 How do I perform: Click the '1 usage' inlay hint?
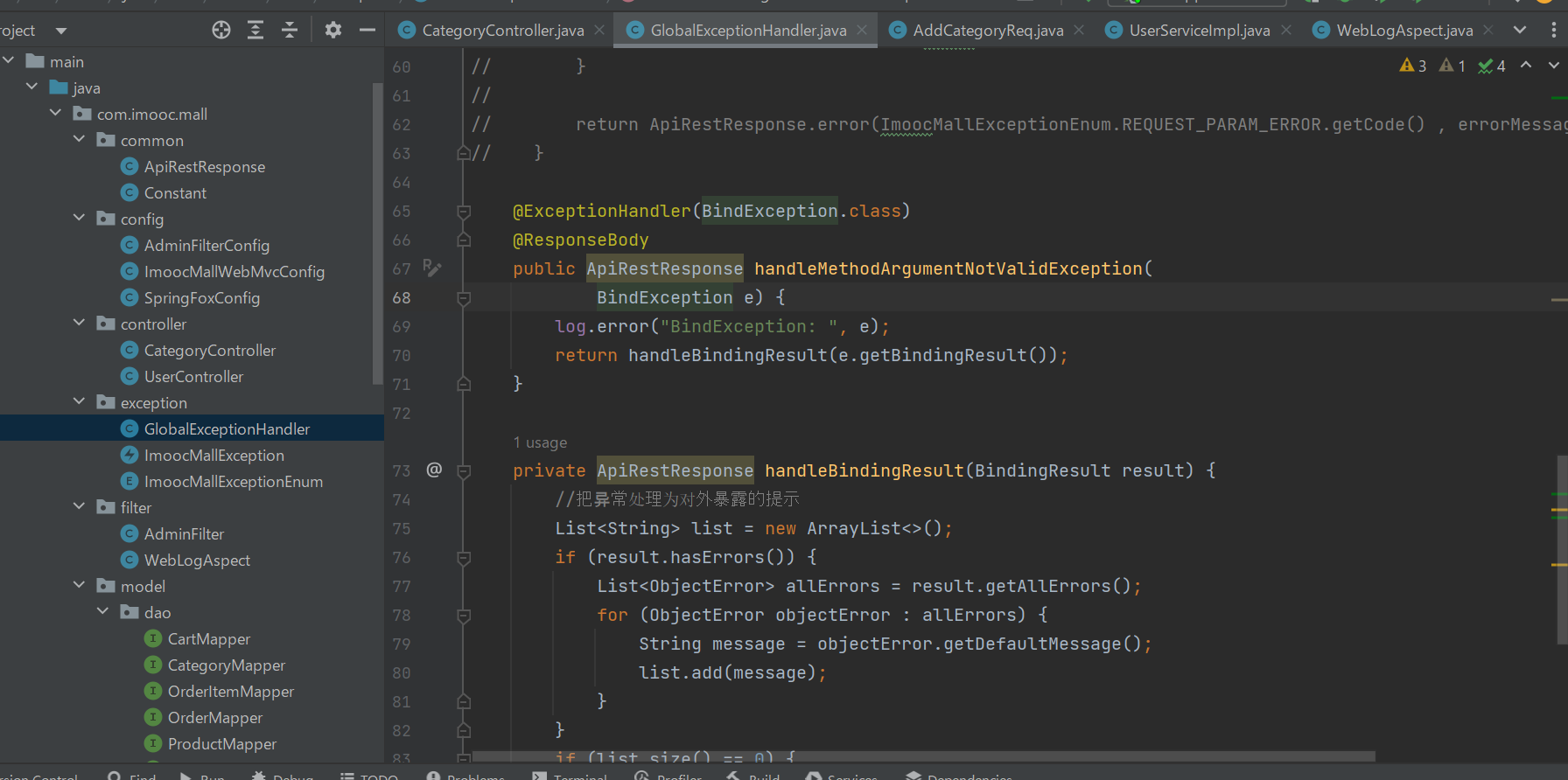tap(540, 442)
